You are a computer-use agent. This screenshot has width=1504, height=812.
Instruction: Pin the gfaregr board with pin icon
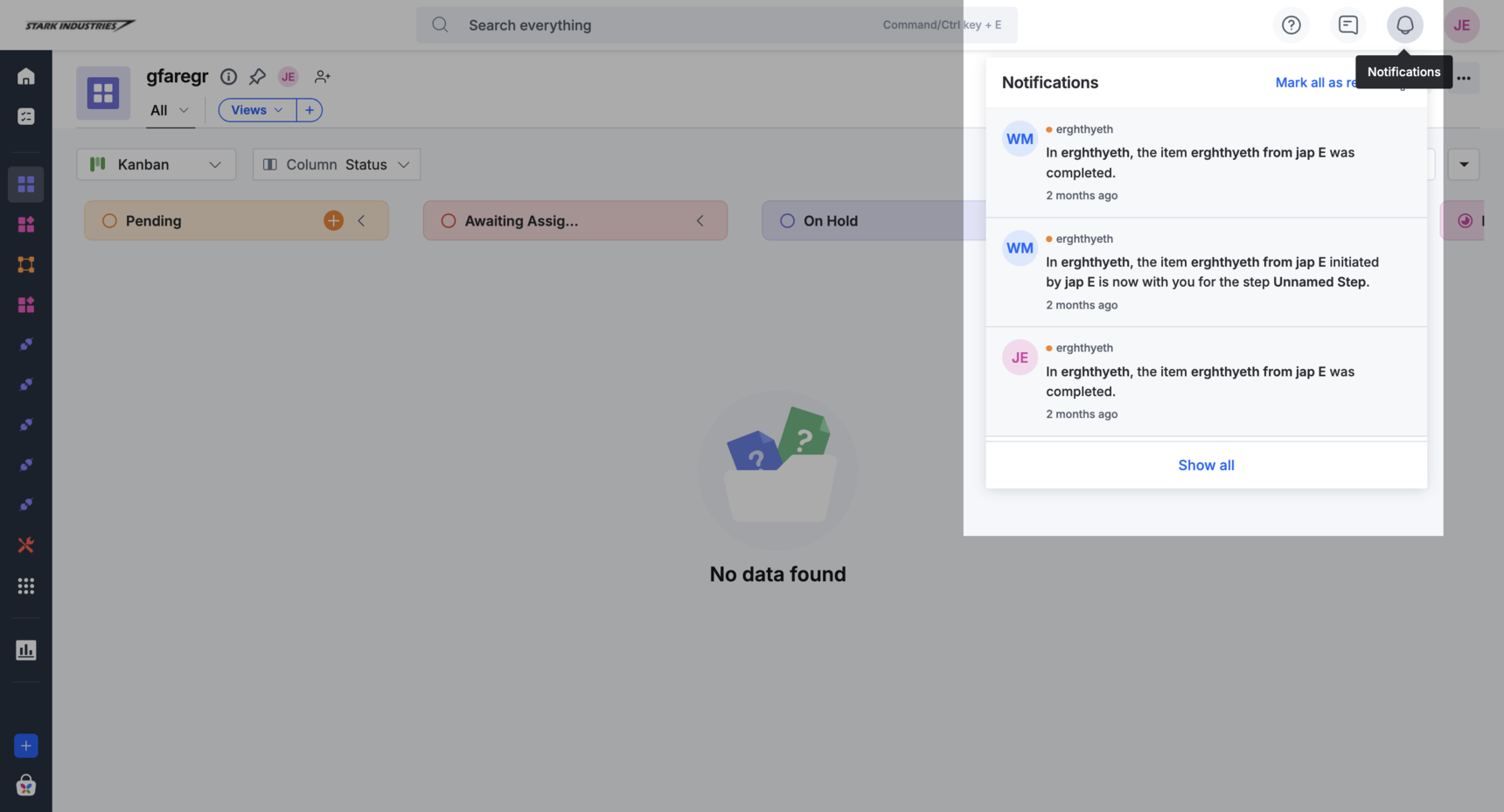click(x=257, y=77)
